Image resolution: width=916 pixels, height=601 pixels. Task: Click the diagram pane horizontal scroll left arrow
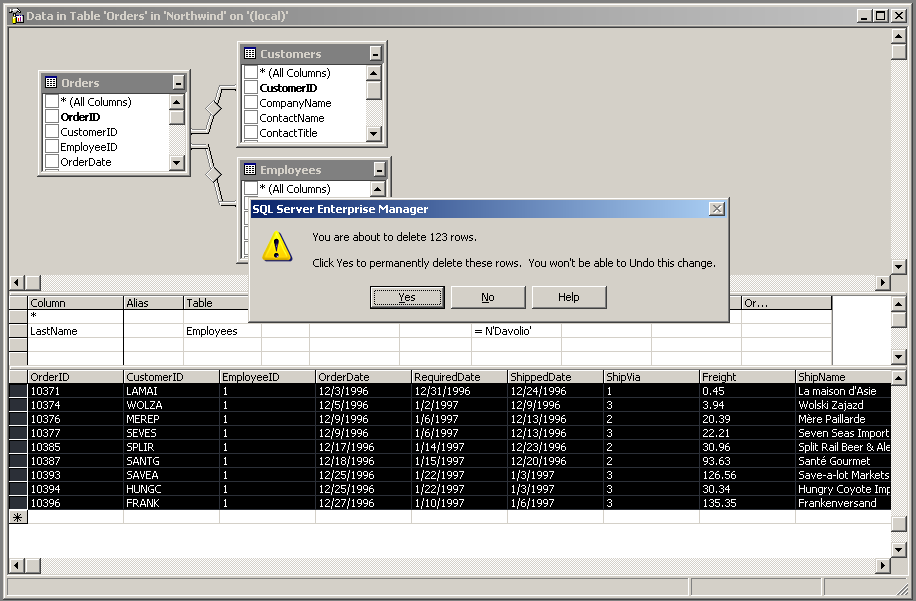tap(16, 283)
